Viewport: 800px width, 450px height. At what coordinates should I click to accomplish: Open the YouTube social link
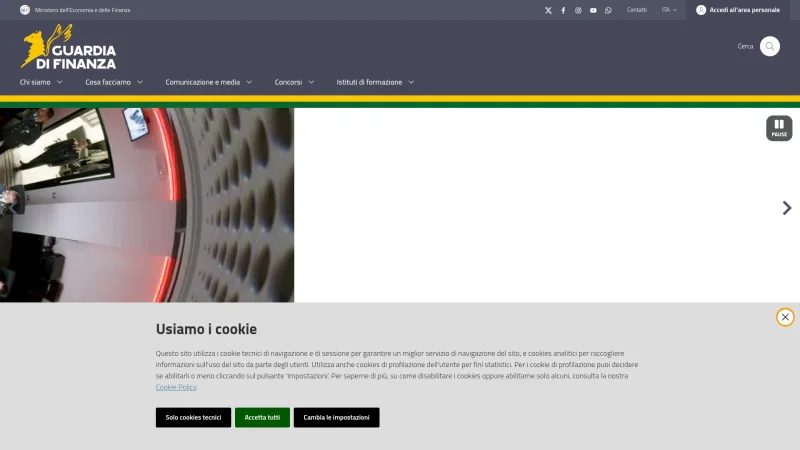coord(593,10)
